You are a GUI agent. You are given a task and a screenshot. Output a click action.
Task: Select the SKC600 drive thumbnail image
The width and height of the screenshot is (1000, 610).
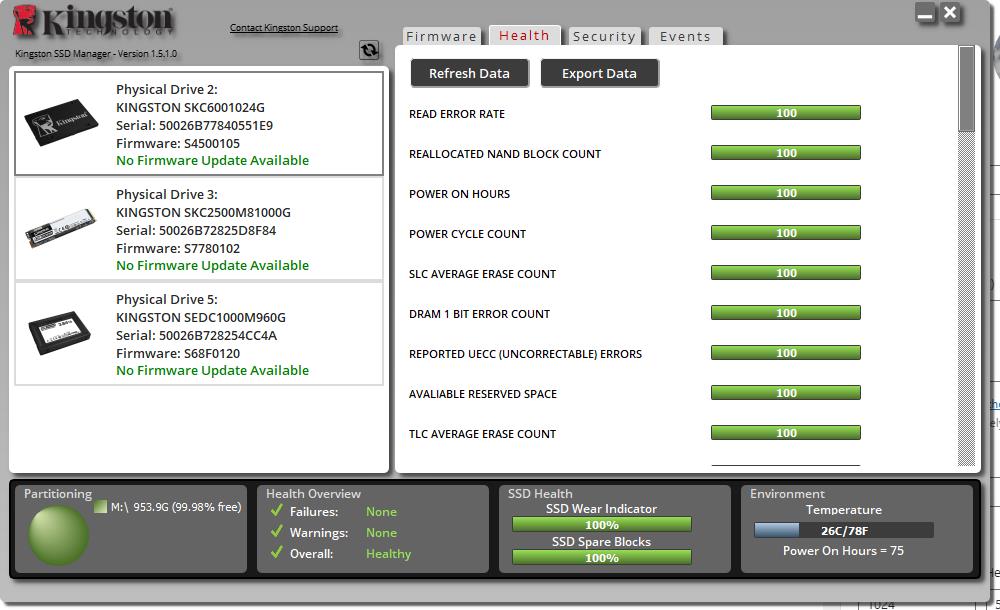(60, 125)
